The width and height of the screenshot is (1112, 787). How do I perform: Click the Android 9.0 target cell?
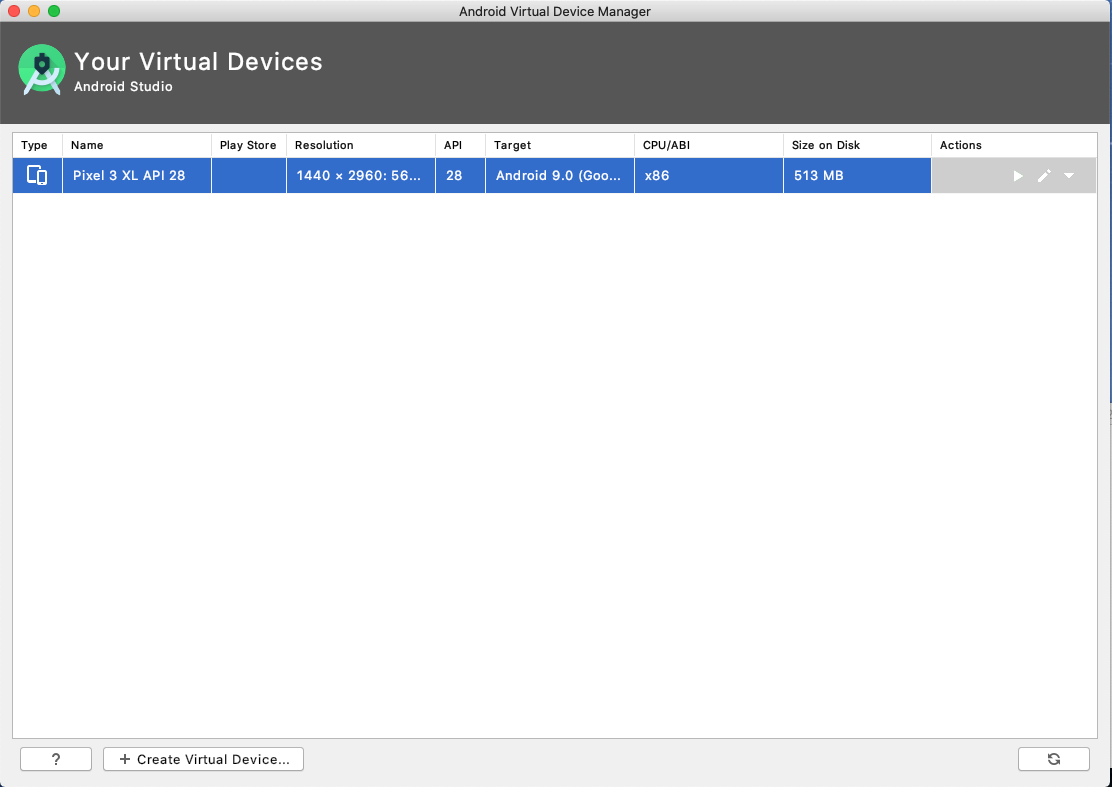coord(559,176)
